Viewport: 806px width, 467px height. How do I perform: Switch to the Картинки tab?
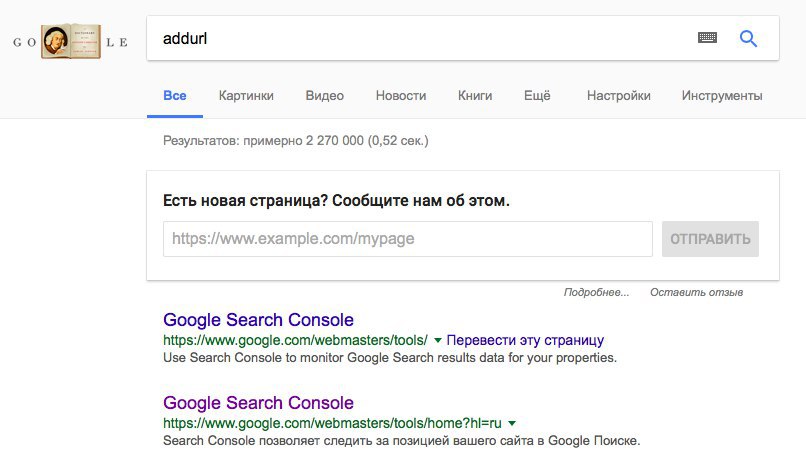[246, 96]
